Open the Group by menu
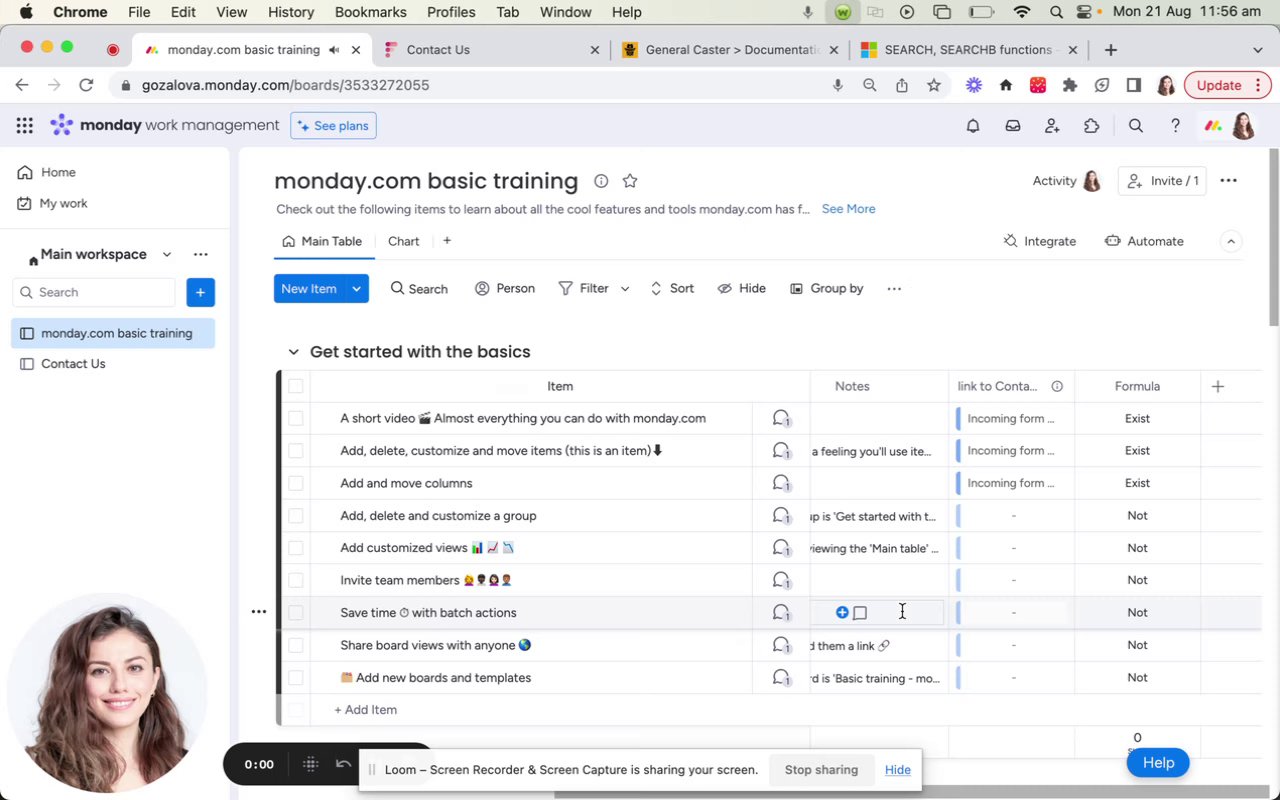1280x800 pixels. 826,288
